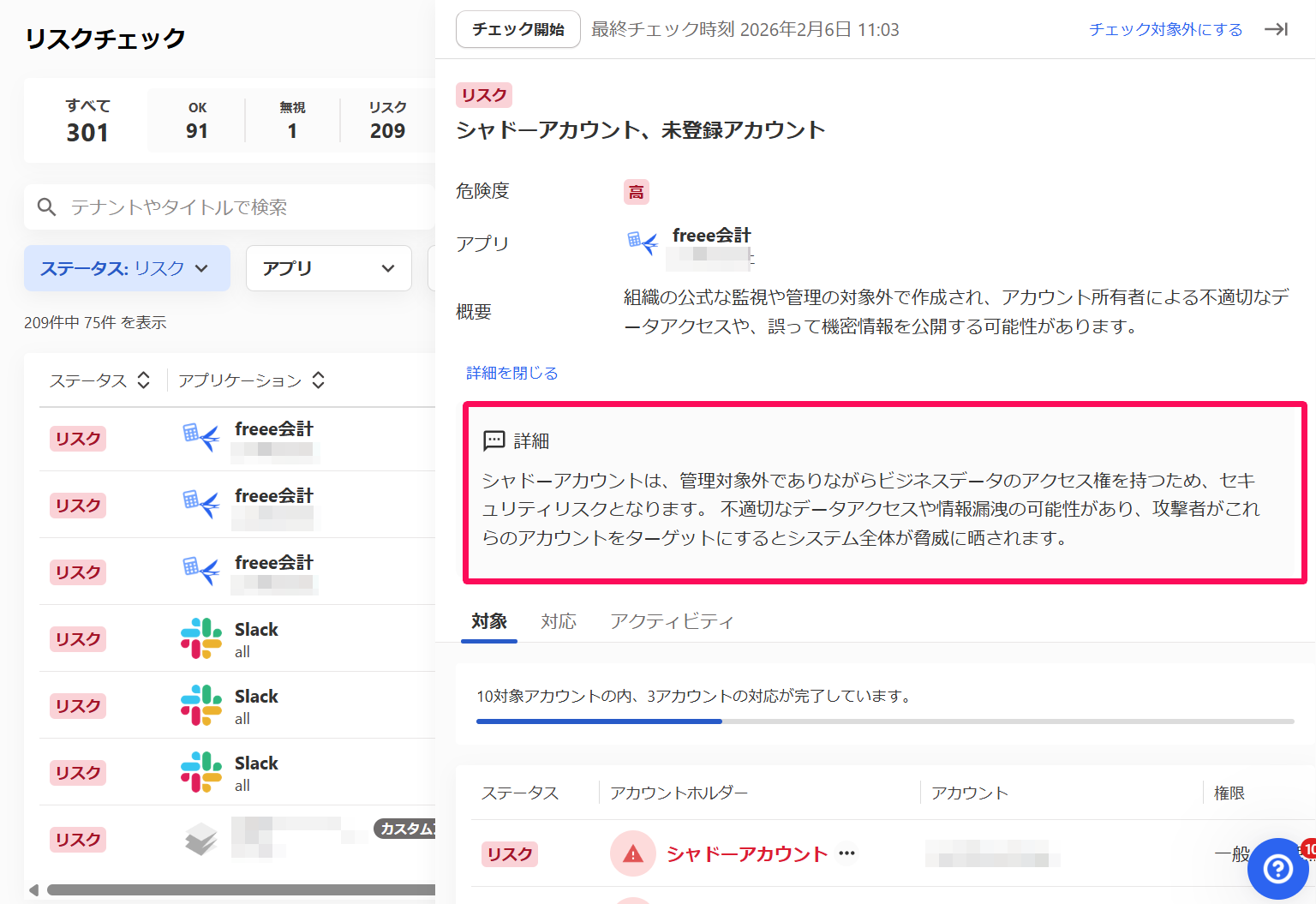Switch to the アクティビティ tab

tap(672, 621)
